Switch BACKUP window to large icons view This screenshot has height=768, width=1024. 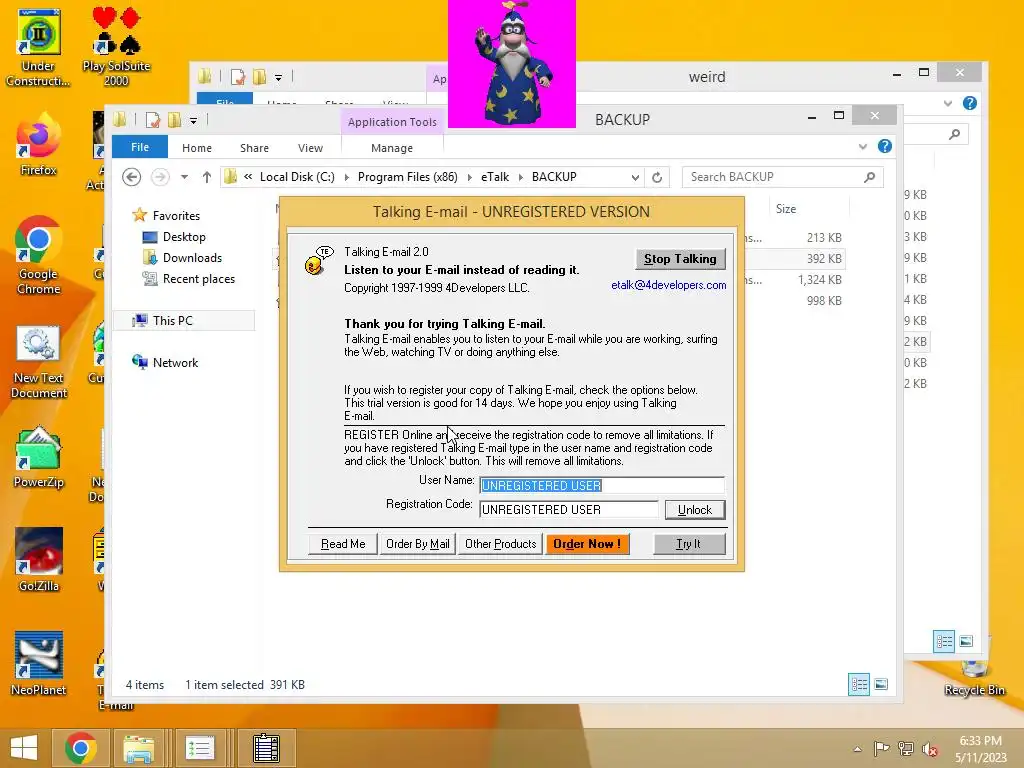[x=881, y=684]
